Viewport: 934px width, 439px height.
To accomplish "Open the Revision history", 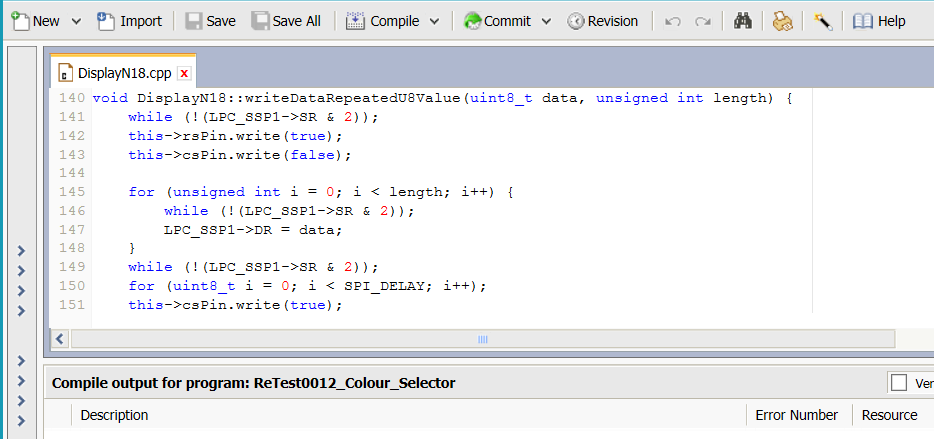I will 603,21.
